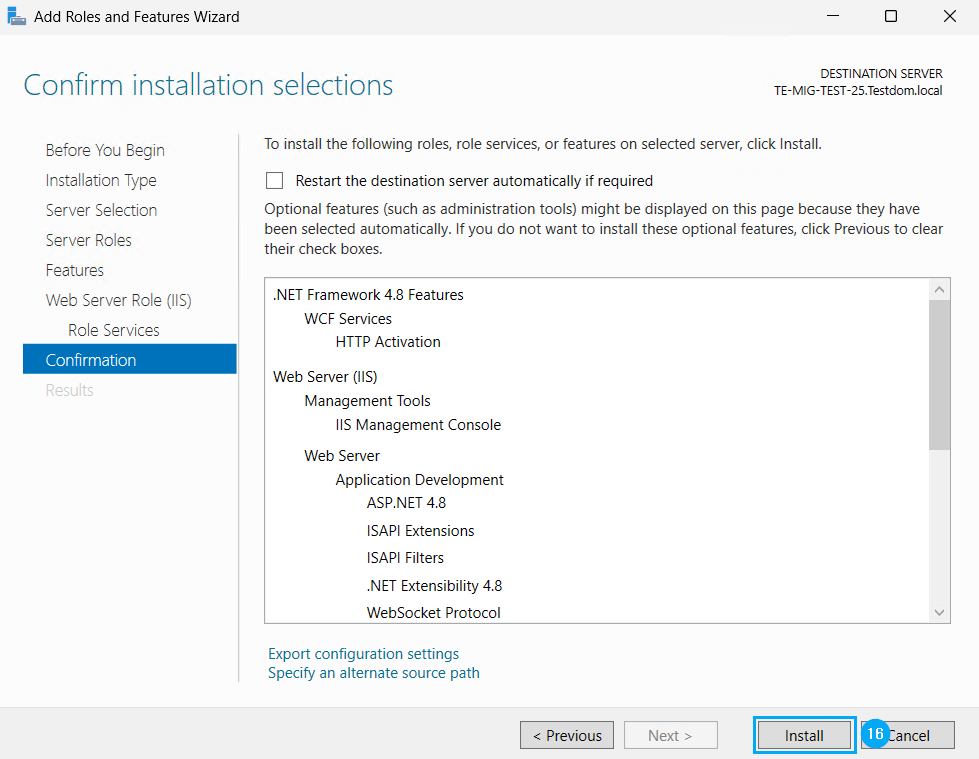This screenshot has height=759, width=979.
Task: Open the Installation Type step
Action: [x=101, y=180]
